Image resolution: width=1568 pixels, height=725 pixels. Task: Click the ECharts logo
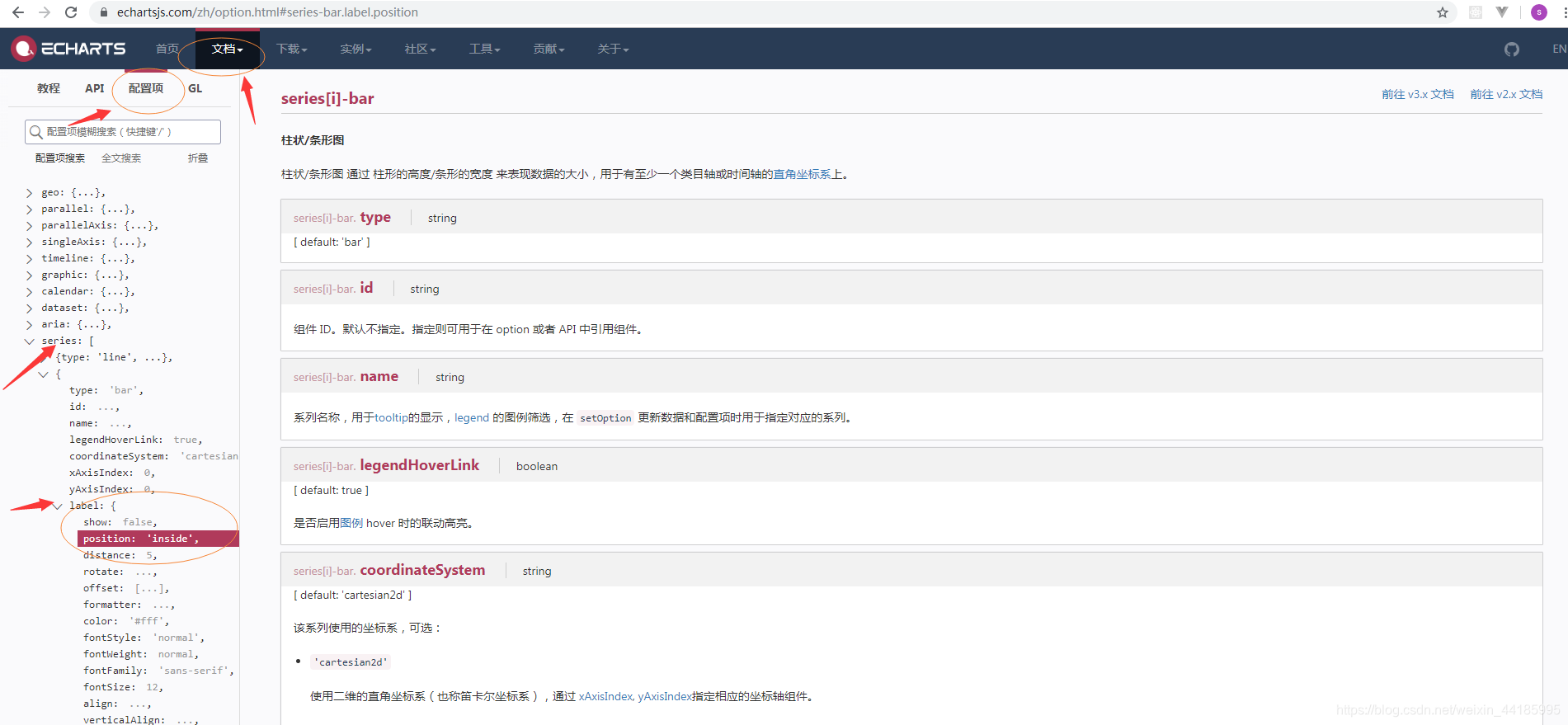pyautogui.click(x=68, y=49)
